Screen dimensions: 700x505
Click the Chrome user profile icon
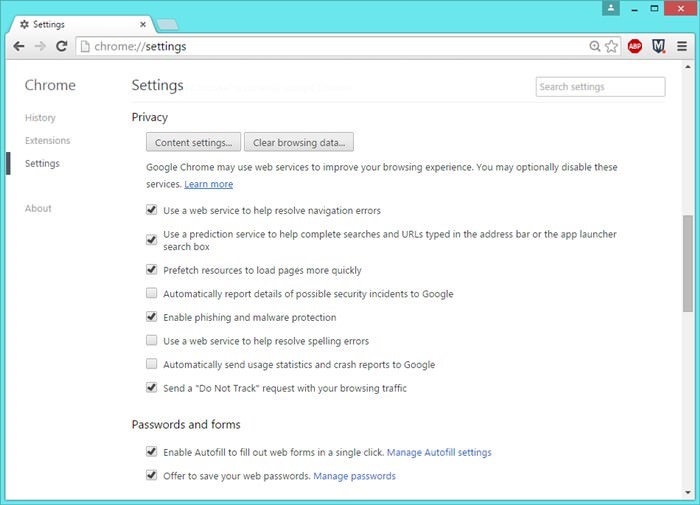(612, 8)
